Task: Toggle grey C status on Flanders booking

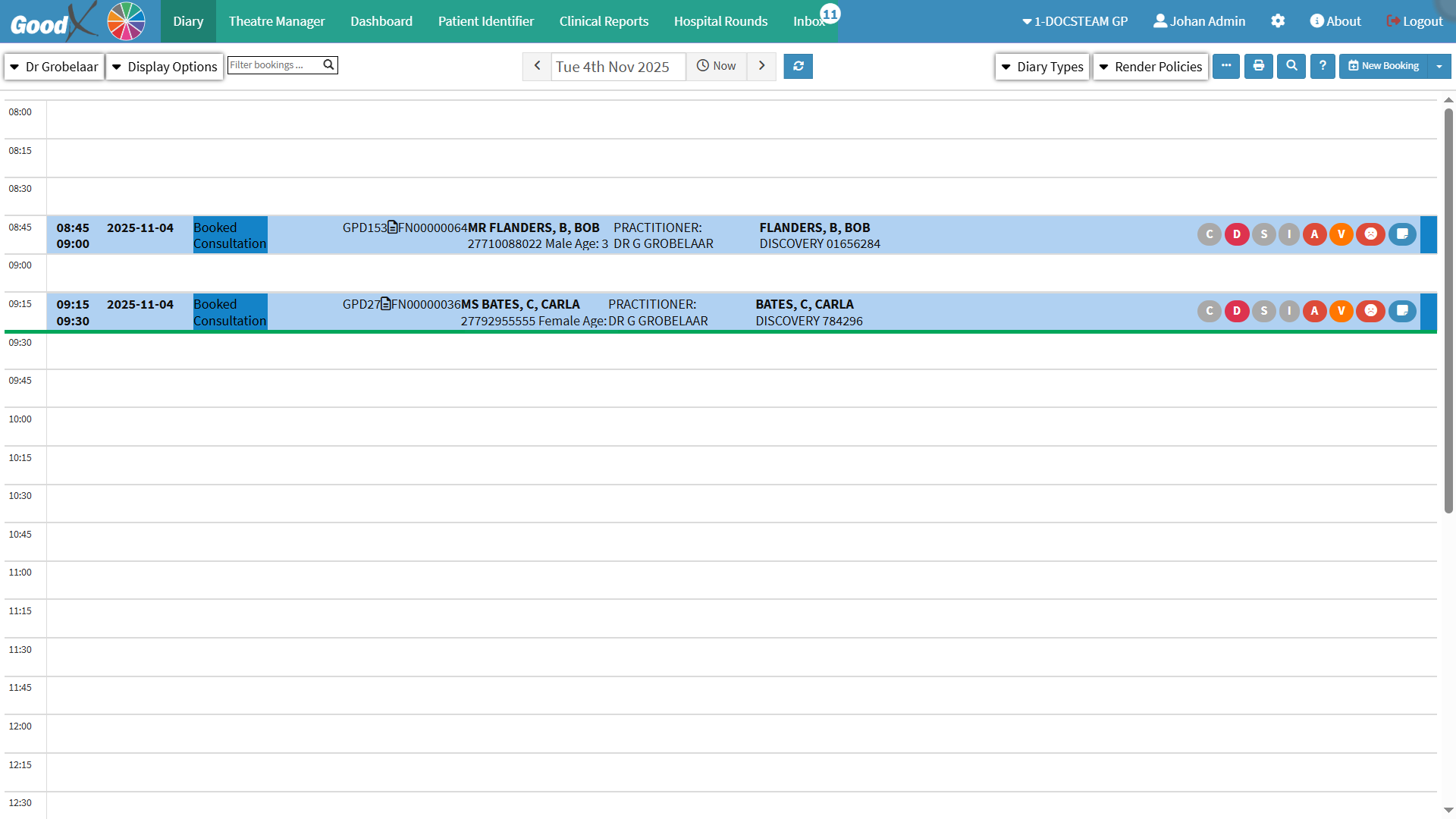Action: click(x=1209, y=234)
